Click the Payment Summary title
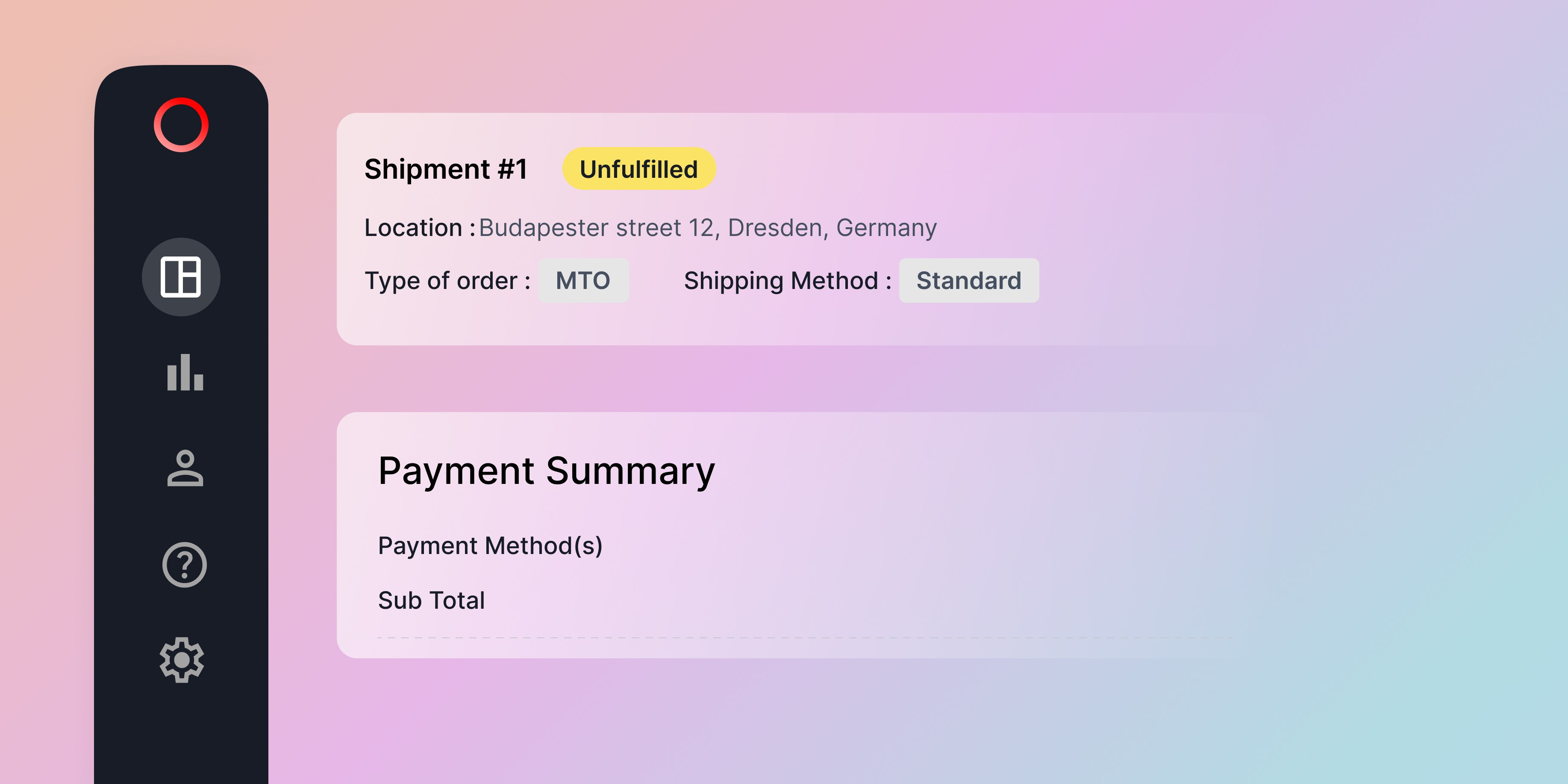This screenshot has width=1568, height=784. coord(546,469)
